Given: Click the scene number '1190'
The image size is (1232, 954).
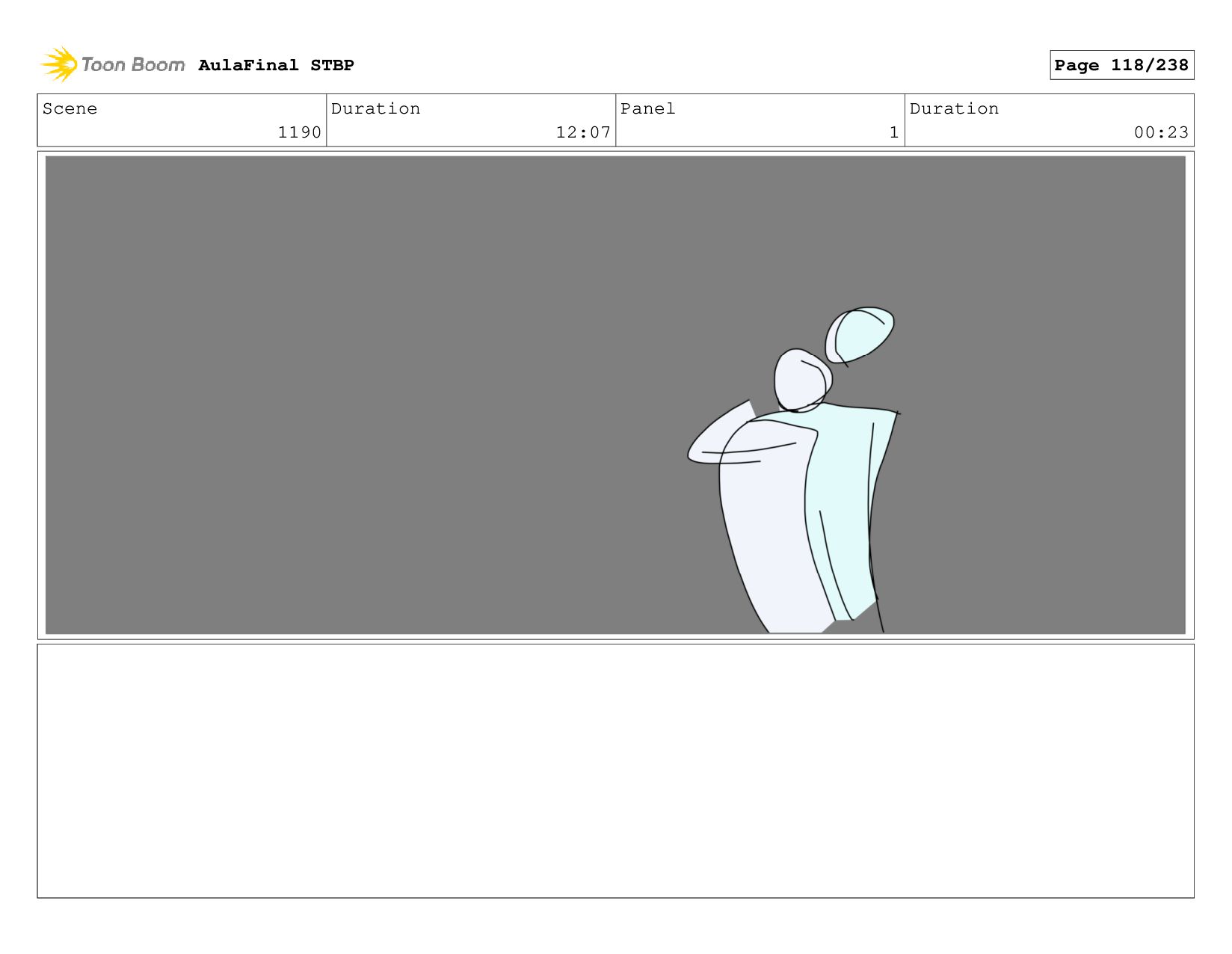Looking at the screenshot, I should tap(299, 132).
